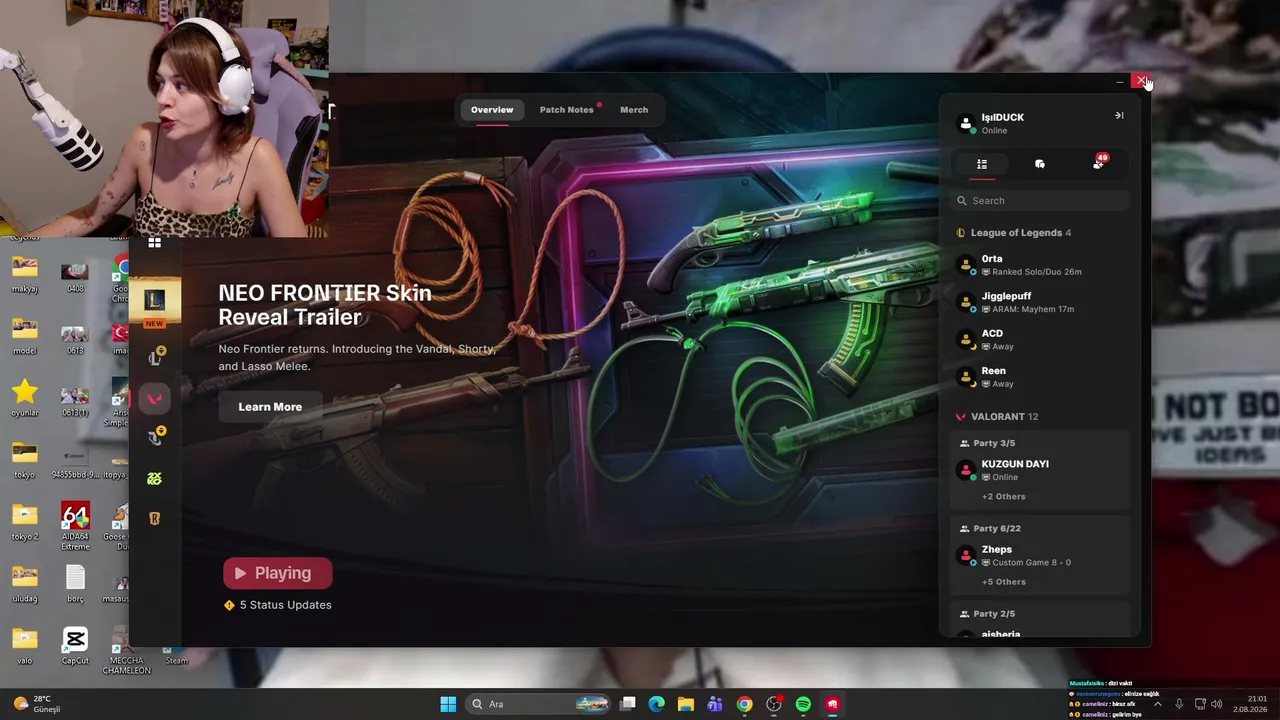Expand +2 Others in KUZGUN DAYI party
1280x720 pixels.
point(1003,497)
